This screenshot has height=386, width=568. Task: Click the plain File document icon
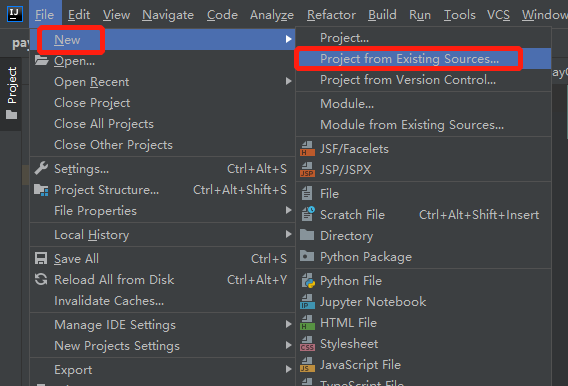pyautogui.click(x=307, y=193)
